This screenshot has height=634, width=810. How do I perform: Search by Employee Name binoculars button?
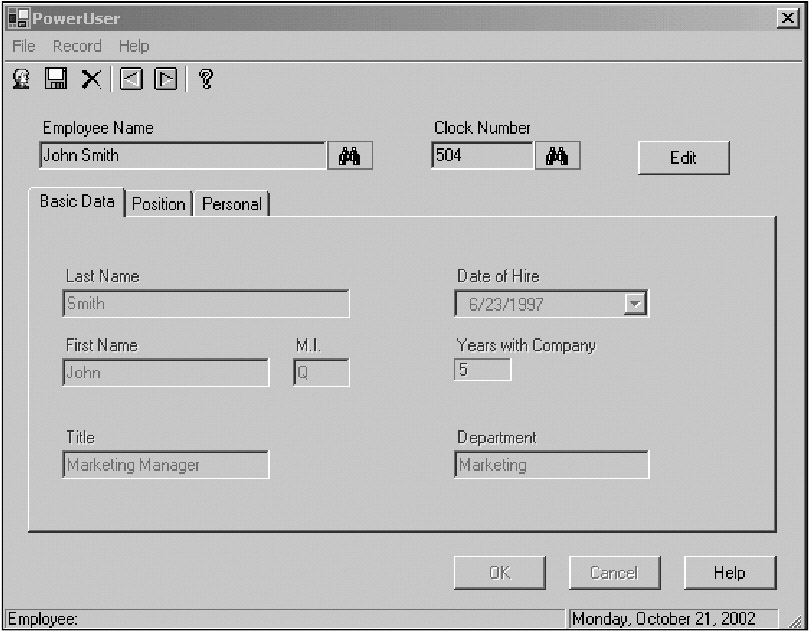pyautogui.click(x=350, y=156)
